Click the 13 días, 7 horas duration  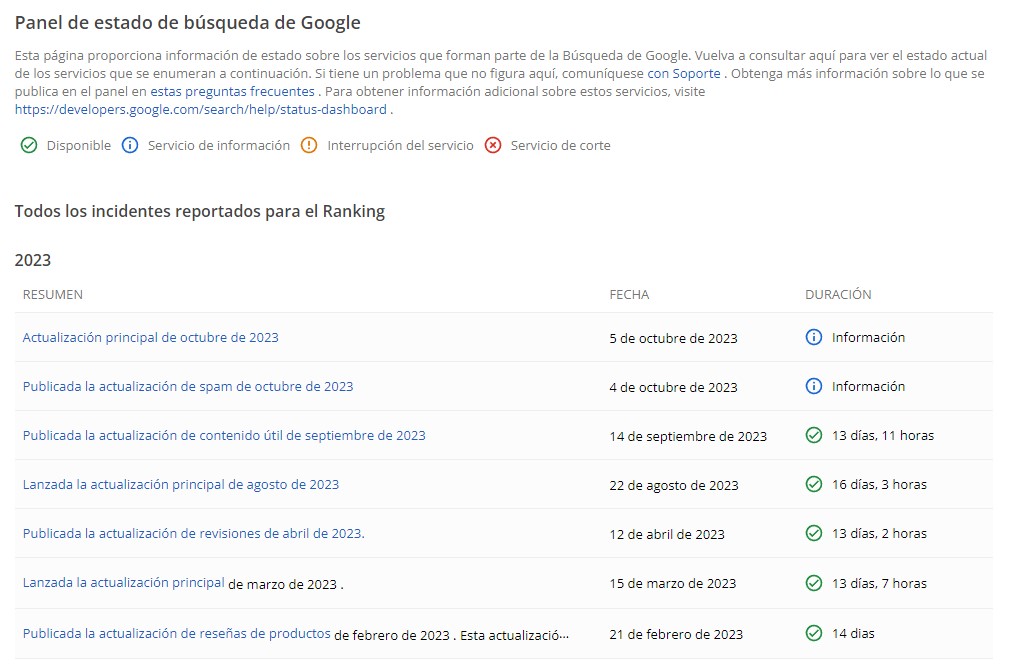(879, 583)
